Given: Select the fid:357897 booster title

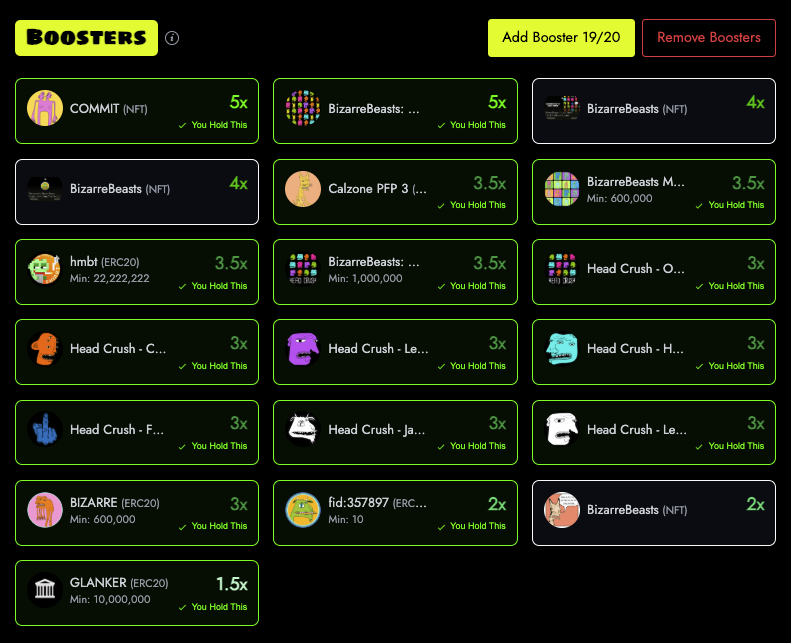Looking at the screenshot, I should (x=377, y=503).
